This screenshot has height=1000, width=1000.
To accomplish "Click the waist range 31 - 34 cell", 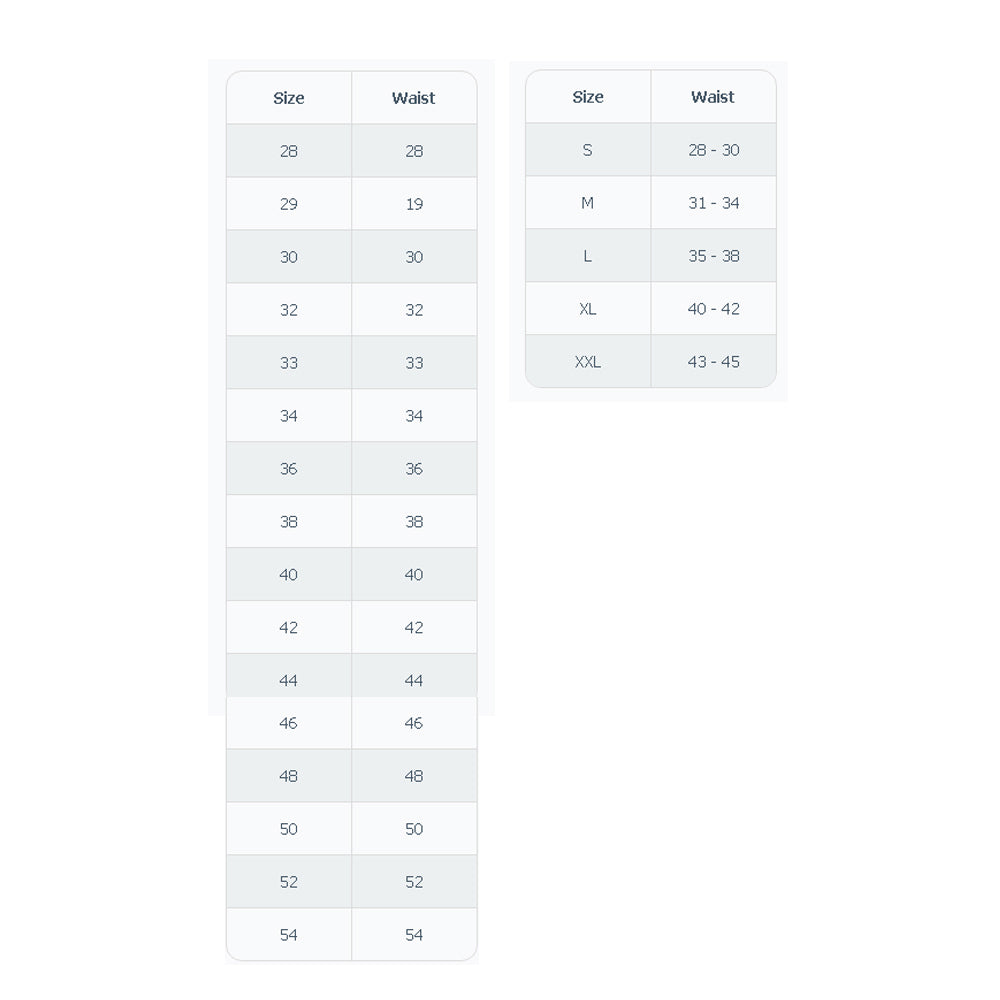I will tap(713, 203).
